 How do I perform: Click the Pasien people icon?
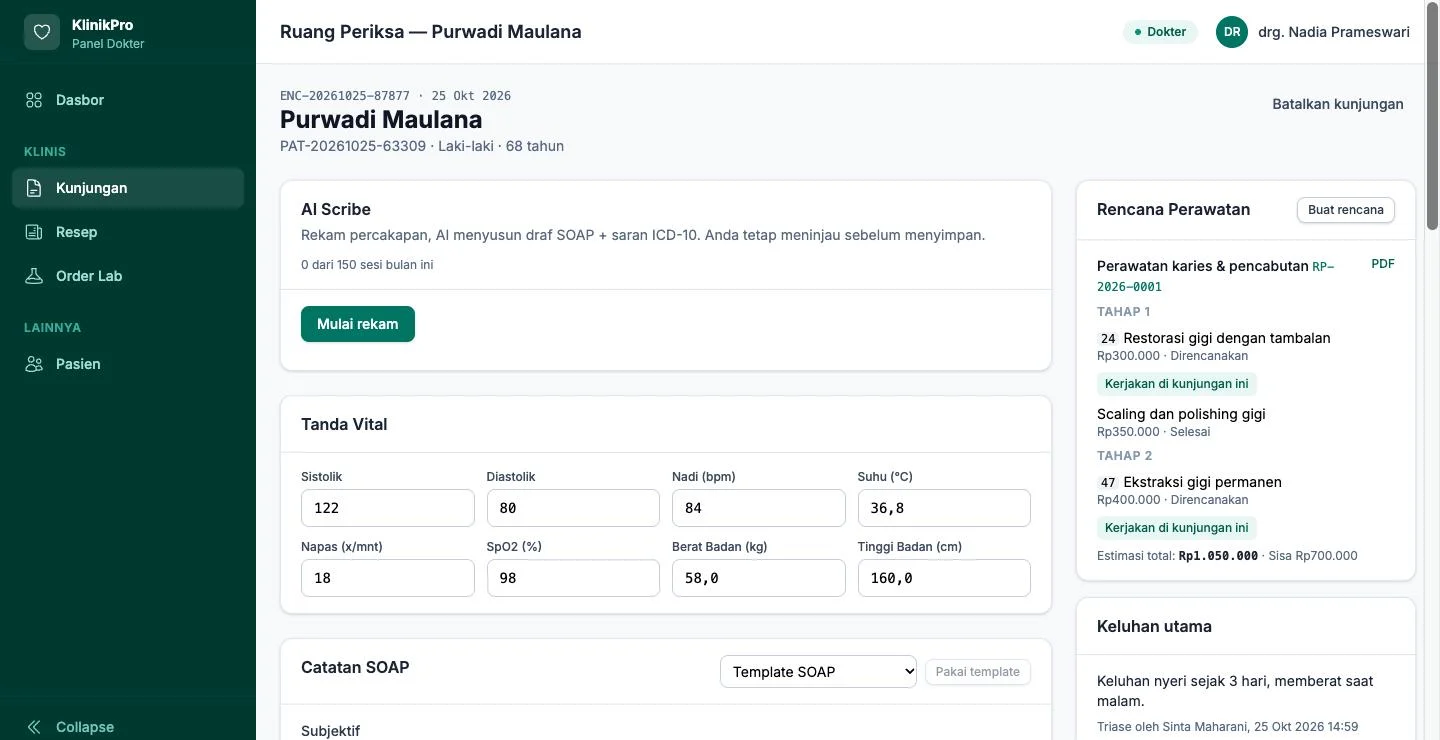pyautogui.click(x=34, y=364)
